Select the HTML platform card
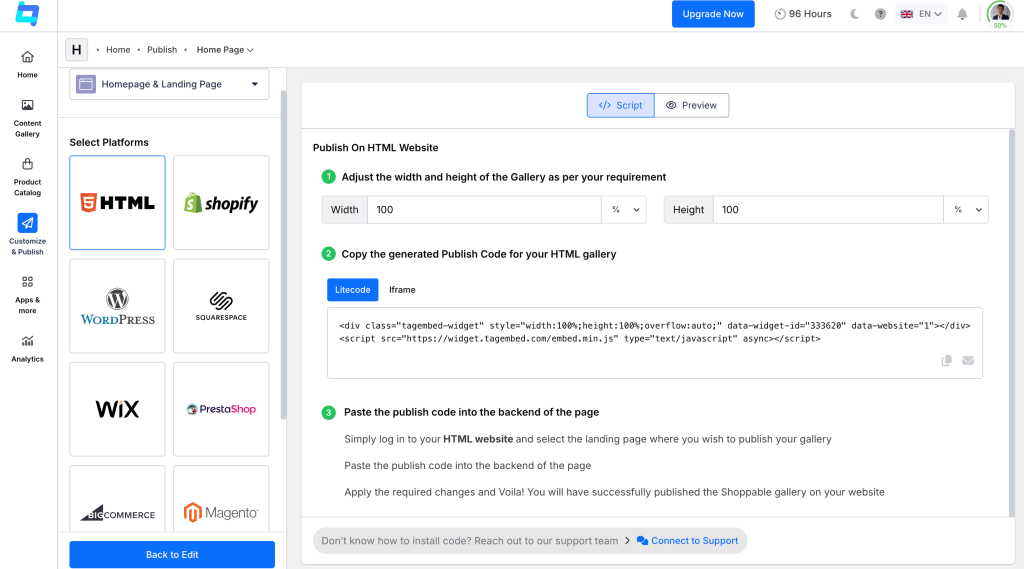 click(118, 203)
